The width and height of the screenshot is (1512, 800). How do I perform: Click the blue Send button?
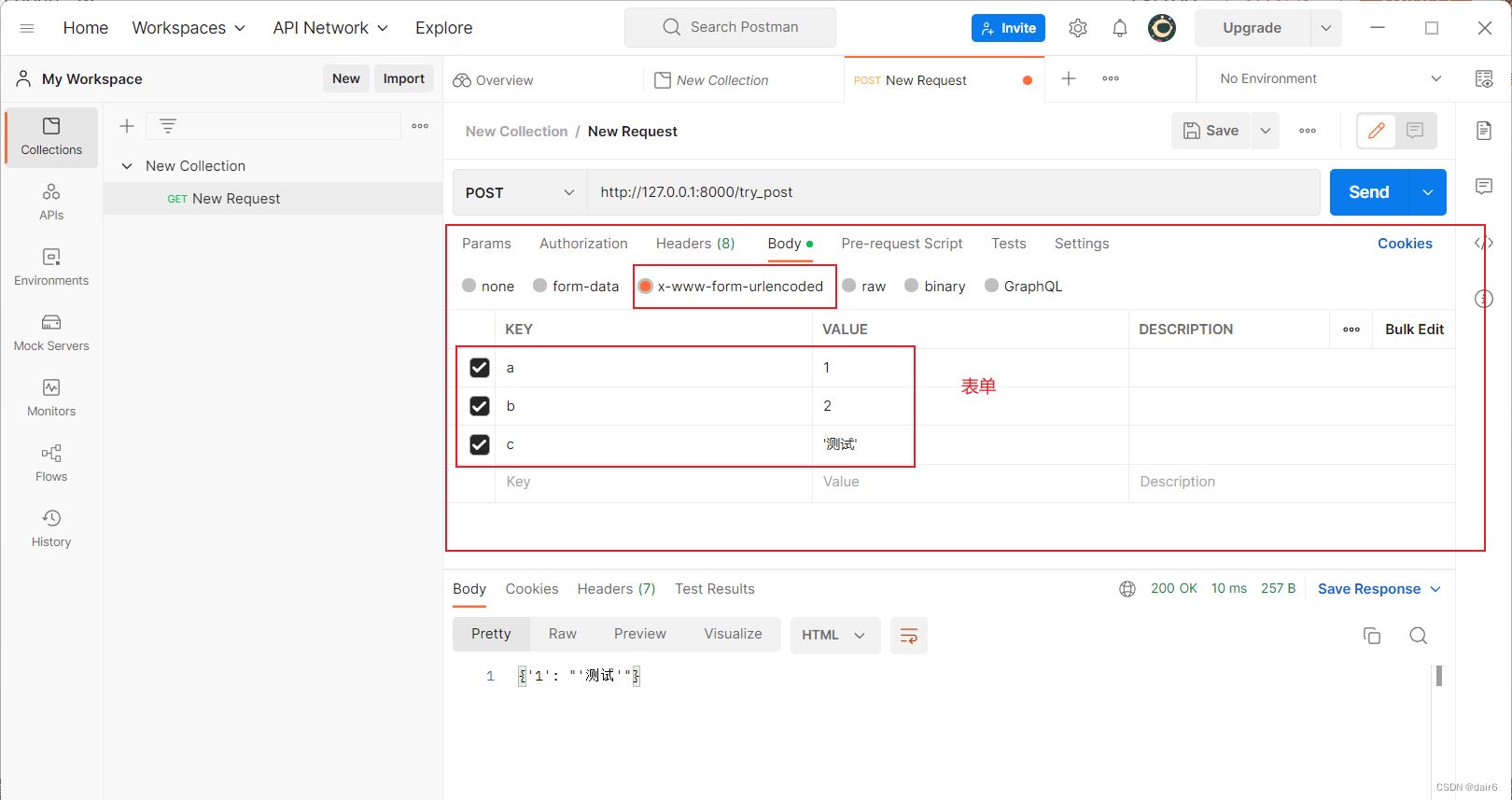[1368, 192]
